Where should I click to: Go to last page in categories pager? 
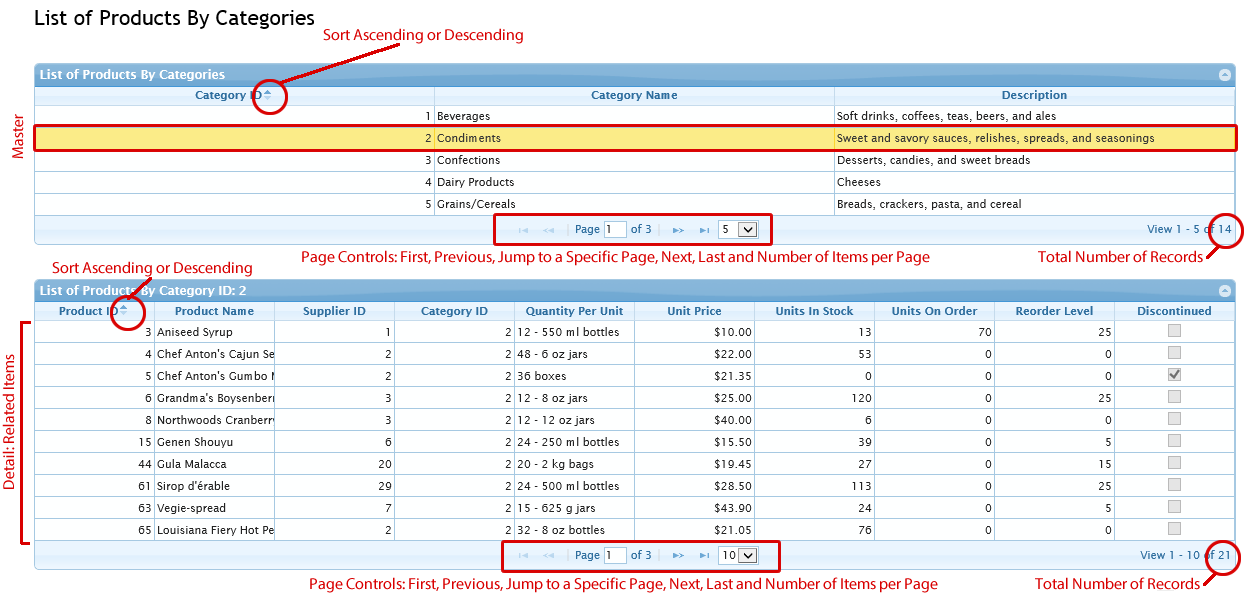[x=704, y=230]
